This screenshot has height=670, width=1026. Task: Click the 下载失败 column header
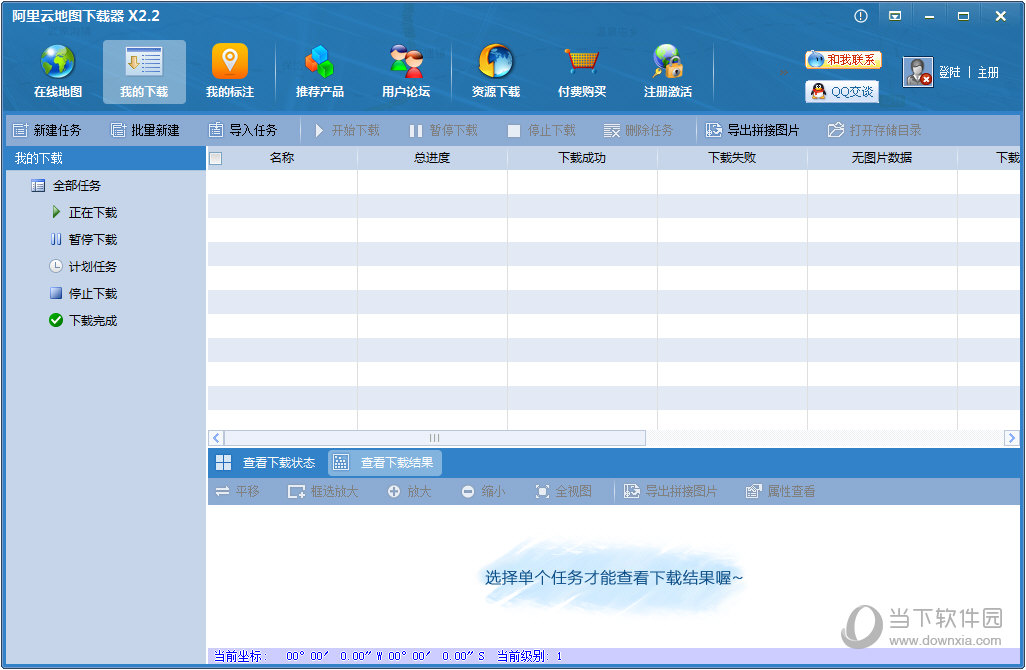coord(732,158)
